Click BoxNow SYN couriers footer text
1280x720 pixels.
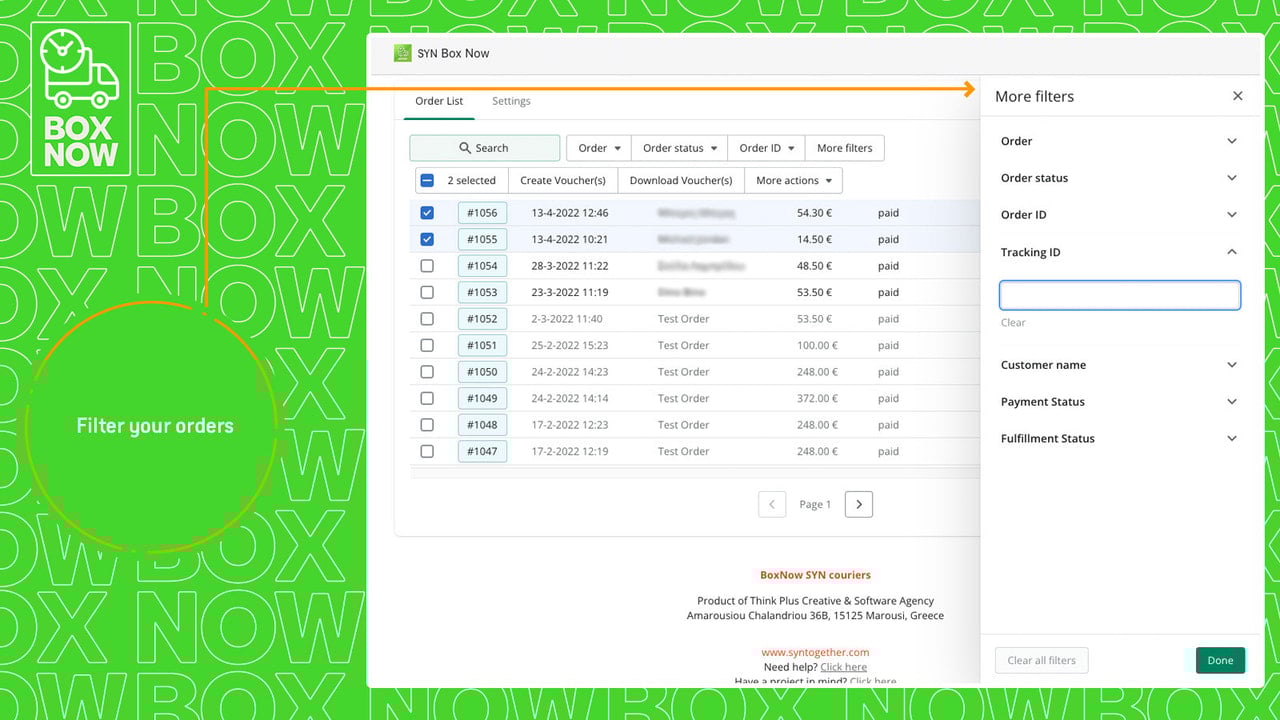(x=815, y=575)
